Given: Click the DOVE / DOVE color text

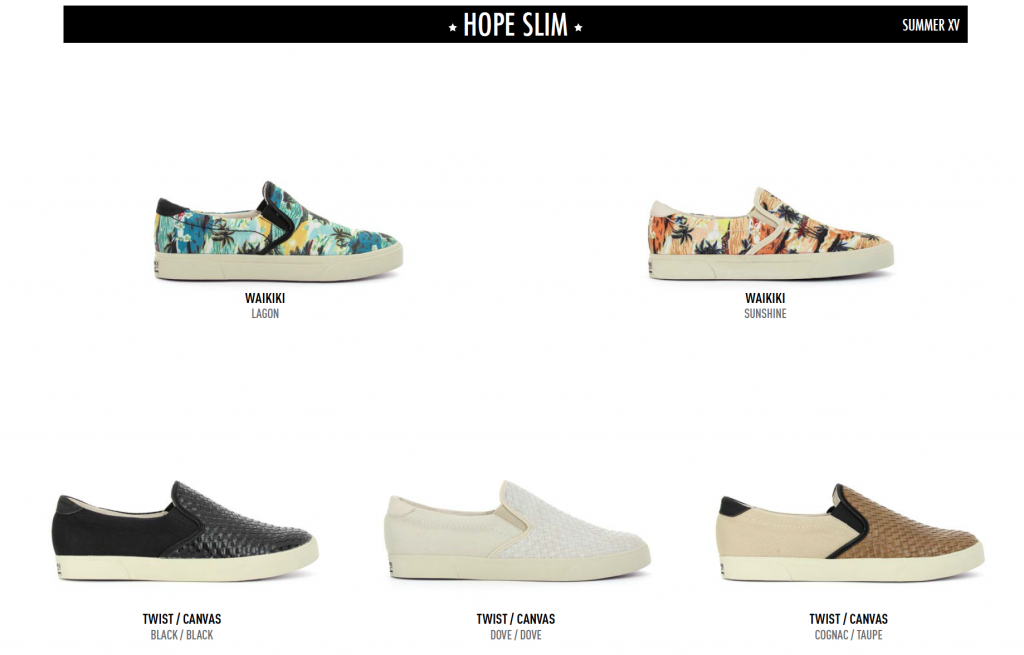Looking at the screenshot, I should pyautogui.click(x=515, y=635).
